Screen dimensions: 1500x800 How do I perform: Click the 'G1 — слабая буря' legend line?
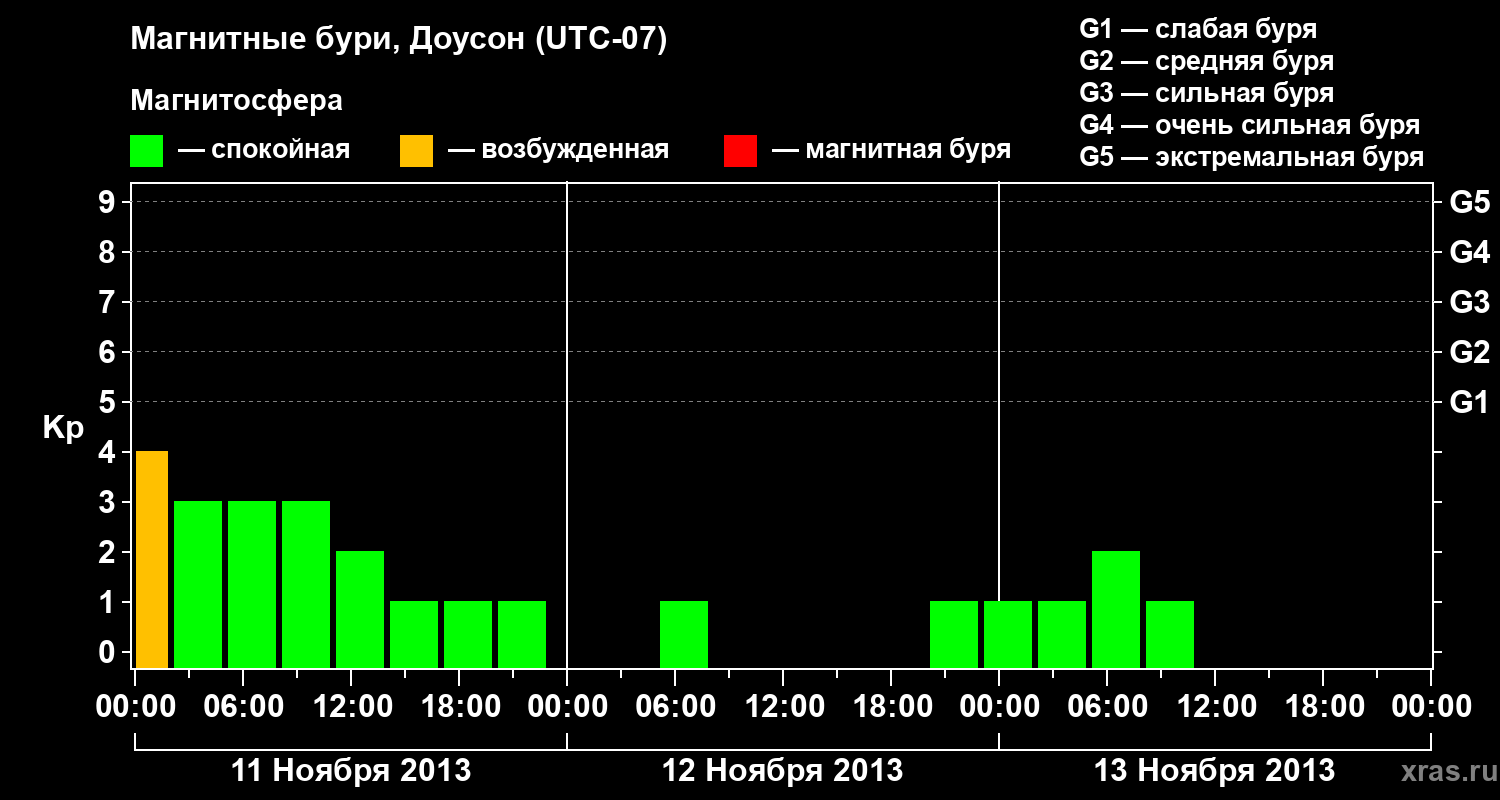pos(1198,29)
